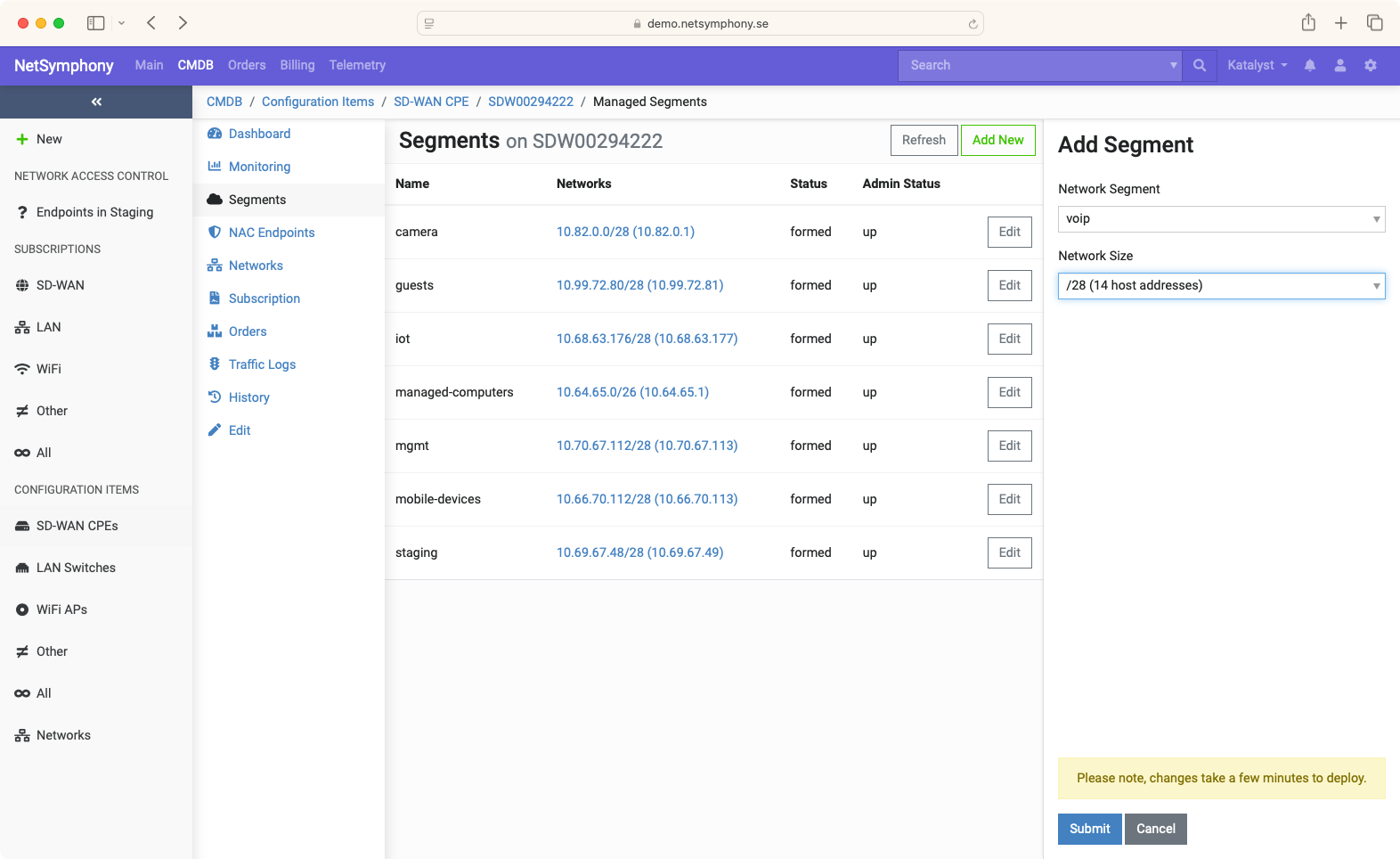The image size is (1400, 859).
Task: Click the globe icon beside SD-WAN subscriptions
Action: pos(22,285)
